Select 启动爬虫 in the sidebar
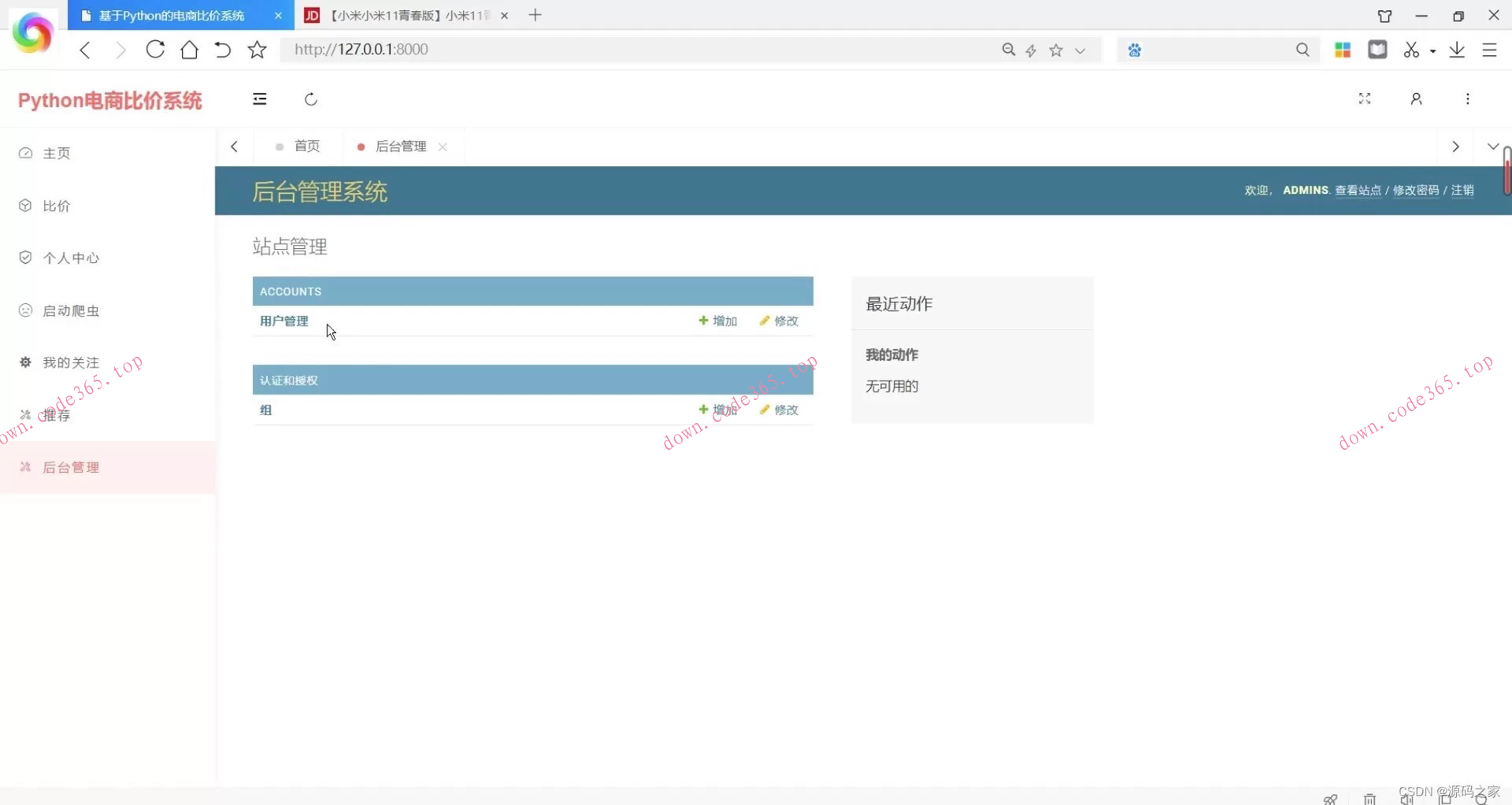 [x=108, y=310]
